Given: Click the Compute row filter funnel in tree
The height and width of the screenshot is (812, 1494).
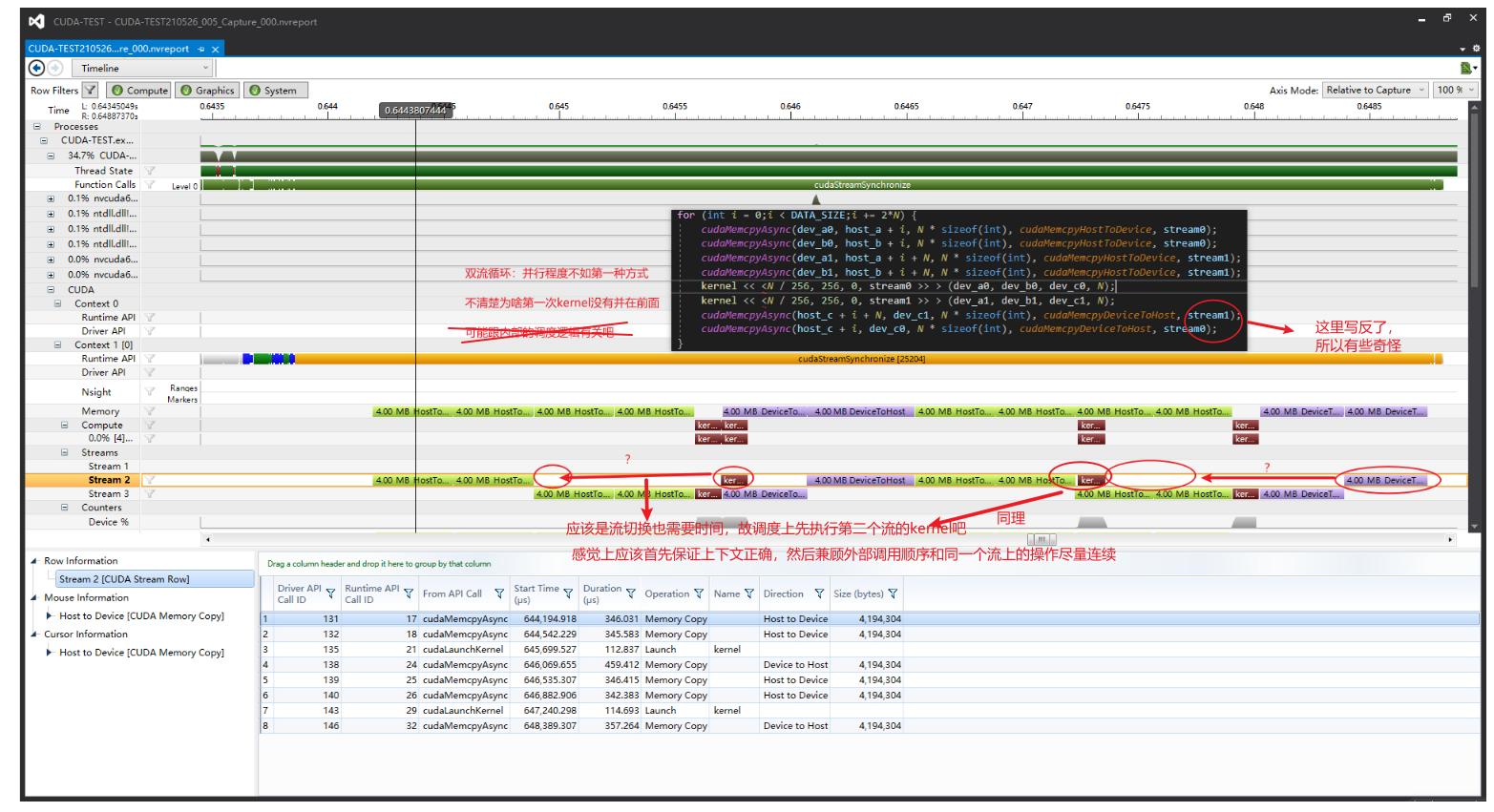Looking at the screenshot, I should point(150,426).
